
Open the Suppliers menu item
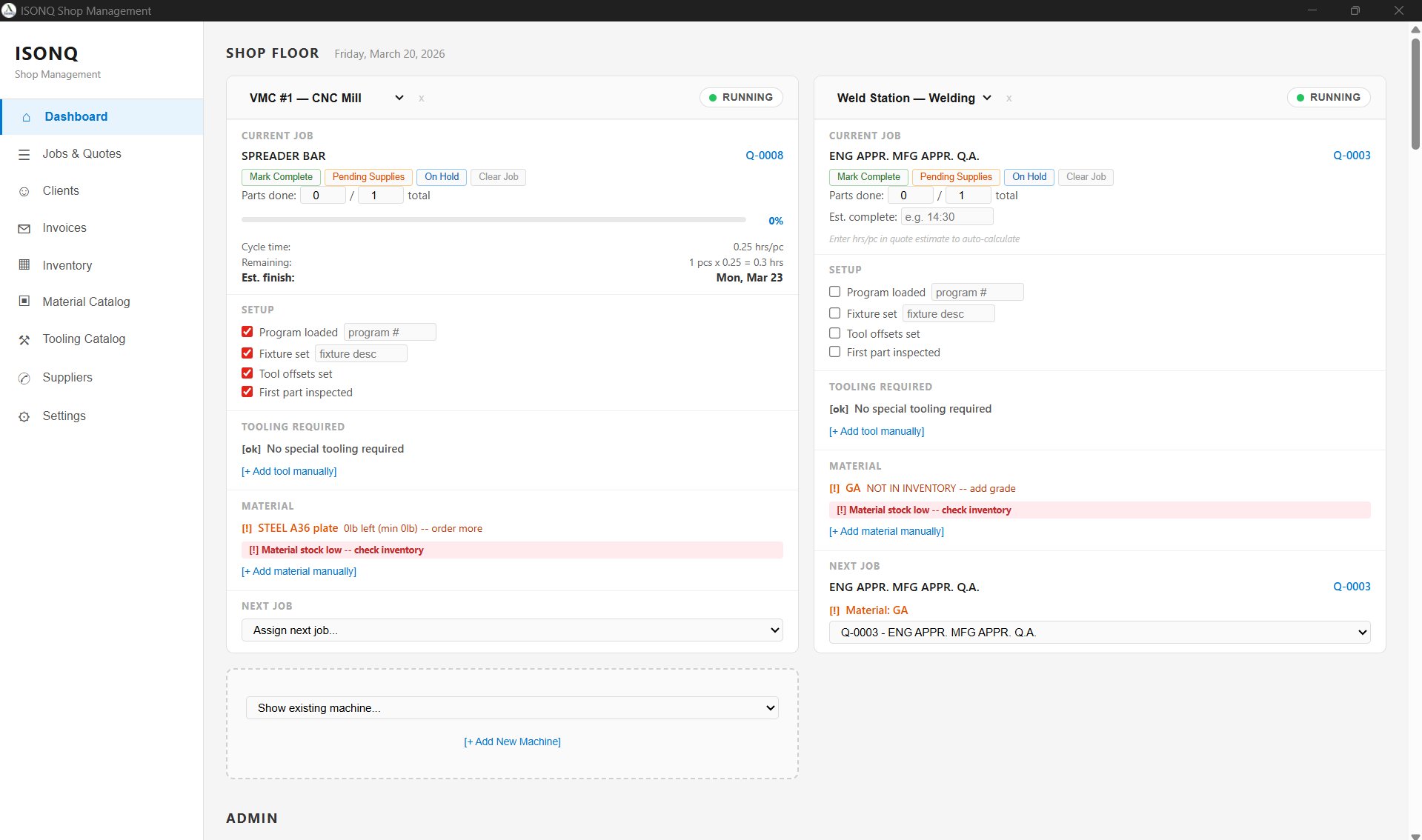pos(67,378)
